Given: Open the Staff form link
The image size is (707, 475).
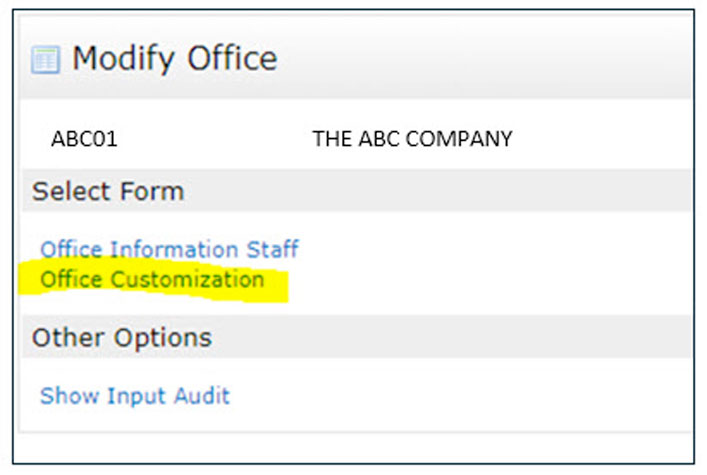Looking at the screenshot, I should point(271,249).
